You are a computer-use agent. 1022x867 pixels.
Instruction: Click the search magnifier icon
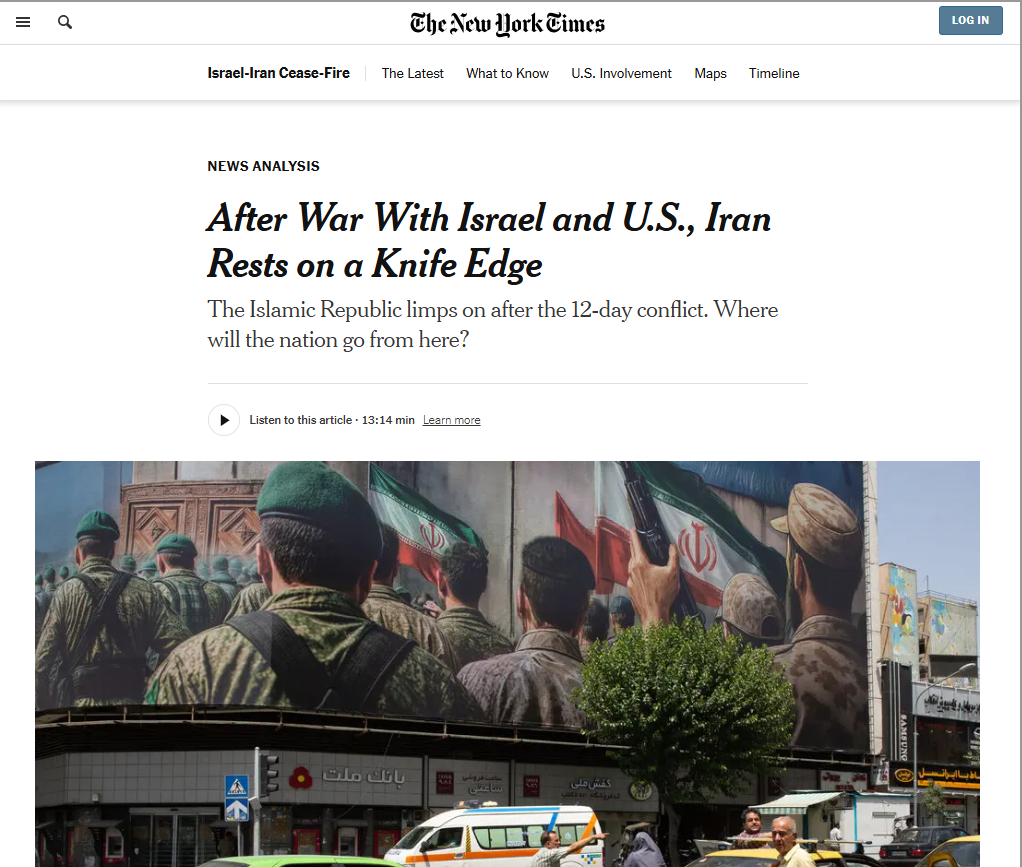[x=65, y=22]
